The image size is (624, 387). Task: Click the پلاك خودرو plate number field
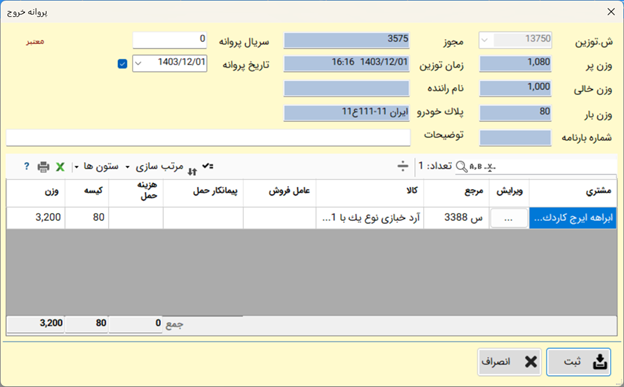[347, 113]
